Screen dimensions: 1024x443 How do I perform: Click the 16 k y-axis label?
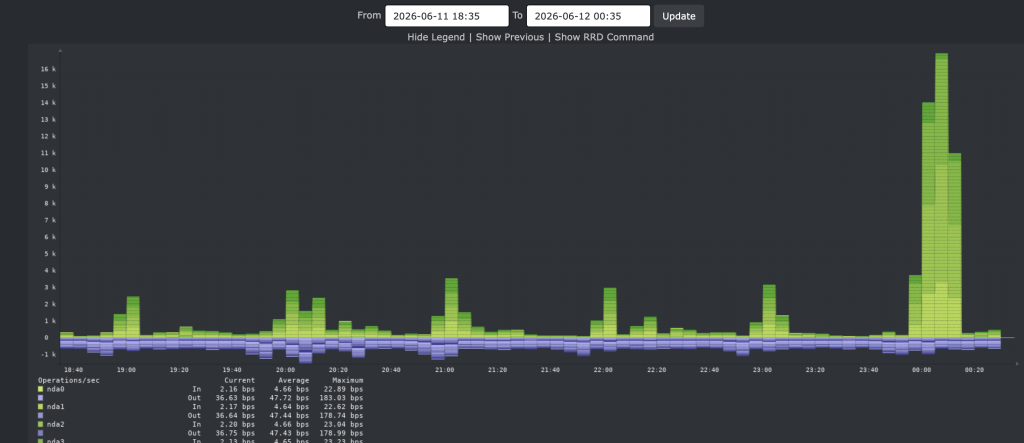[48, 69]
